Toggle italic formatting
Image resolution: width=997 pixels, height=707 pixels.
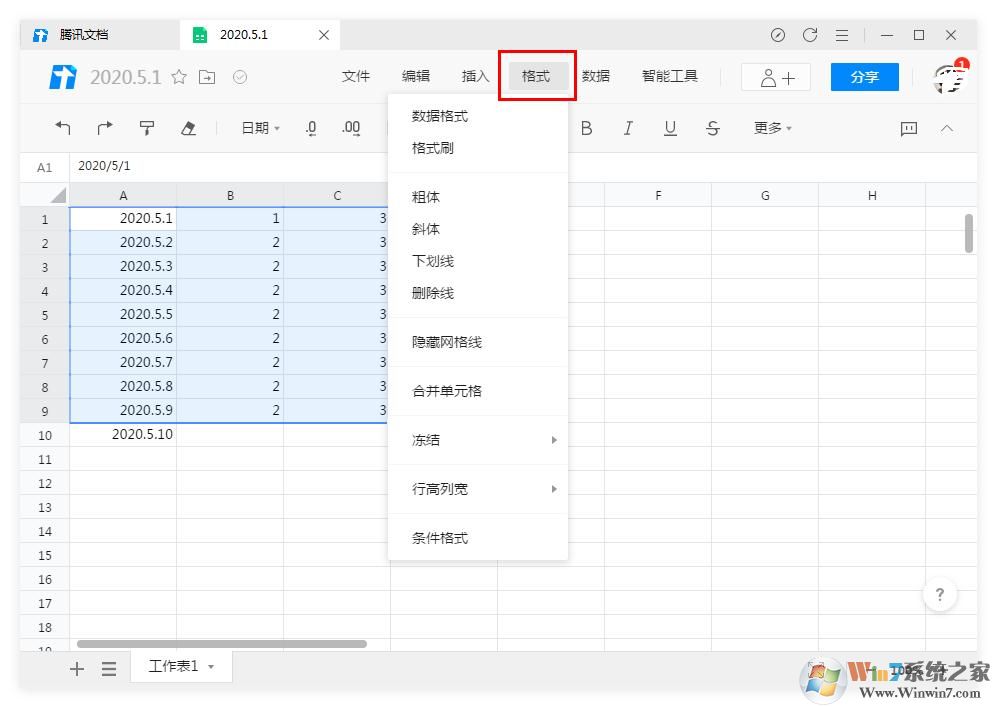tap(629, 128)
